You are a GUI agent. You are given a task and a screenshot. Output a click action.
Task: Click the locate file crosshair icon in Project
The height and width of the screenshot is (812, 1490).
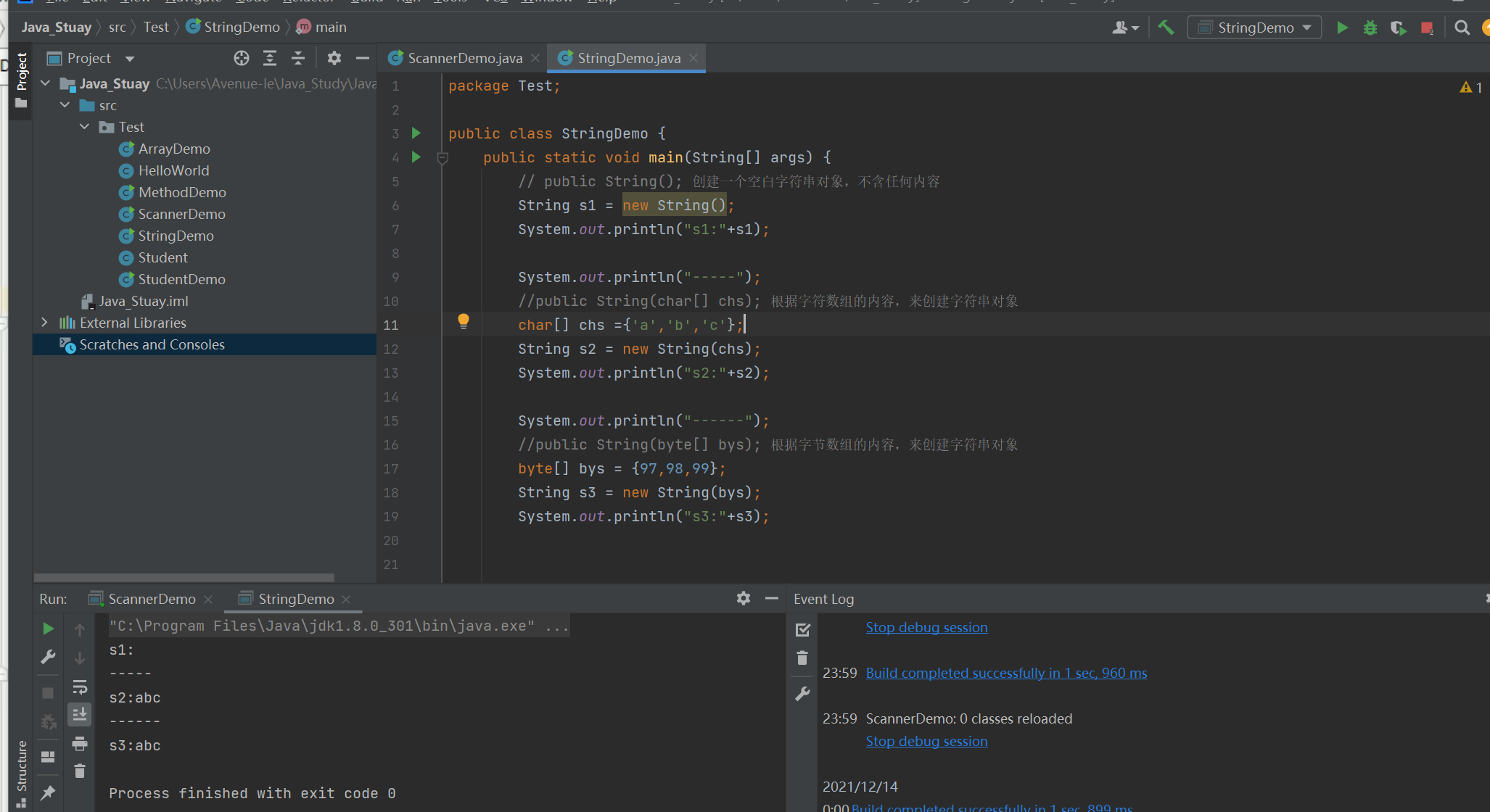(x=242, y=58)
